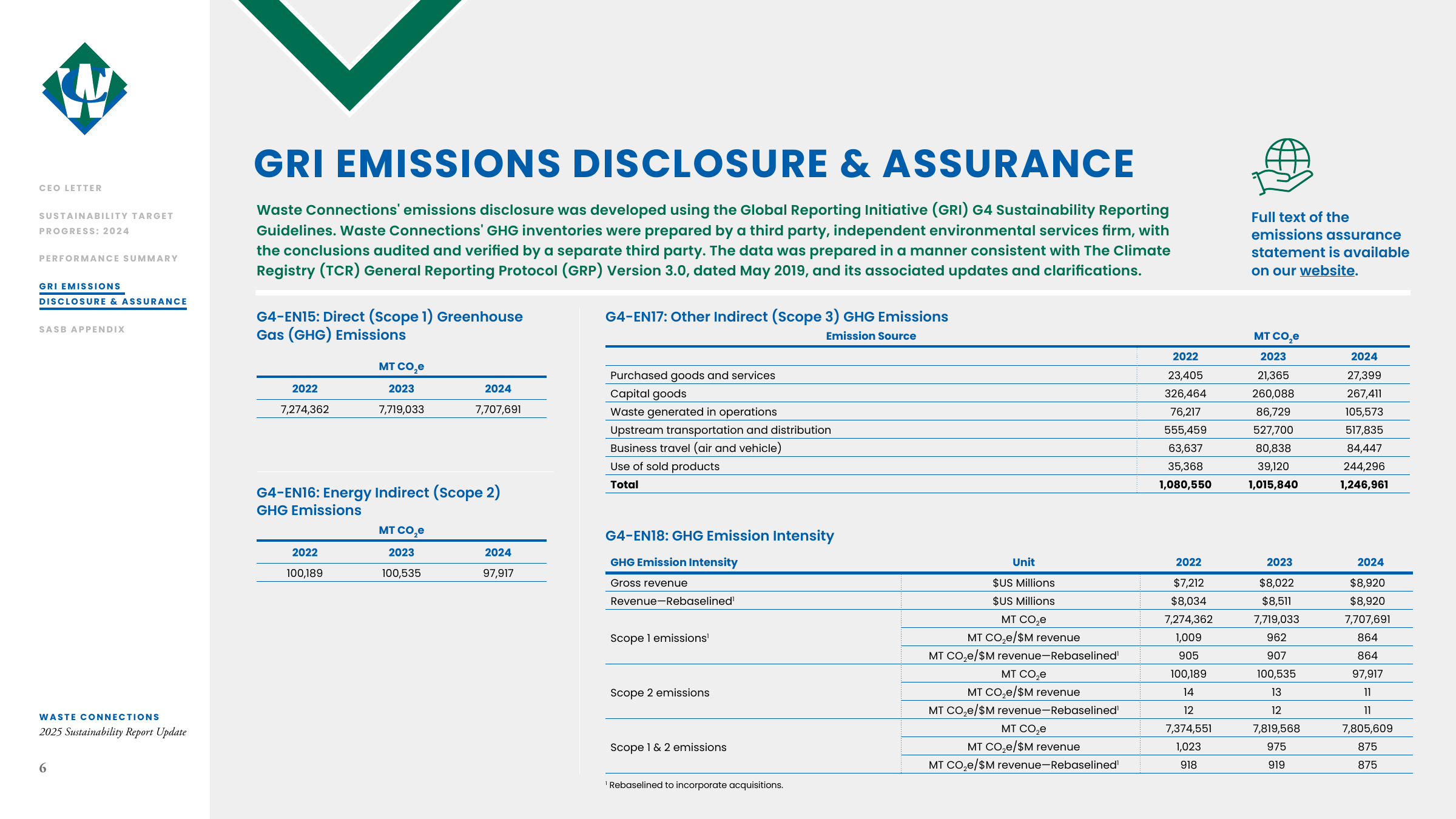The image size is (1456, 819).
Task: Click the 'Scope 2 emissions' intensity label
Action: [x=659, y=693]
